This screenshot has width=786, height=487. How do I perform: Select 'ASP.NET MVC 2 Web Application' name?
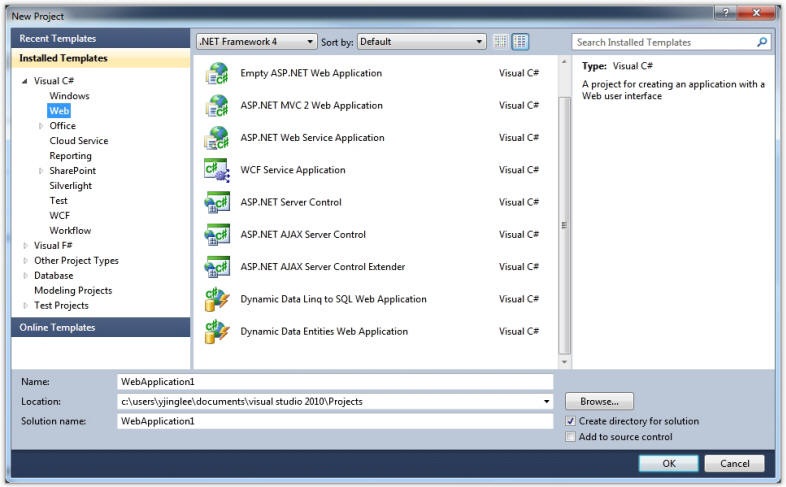(311, 106)
